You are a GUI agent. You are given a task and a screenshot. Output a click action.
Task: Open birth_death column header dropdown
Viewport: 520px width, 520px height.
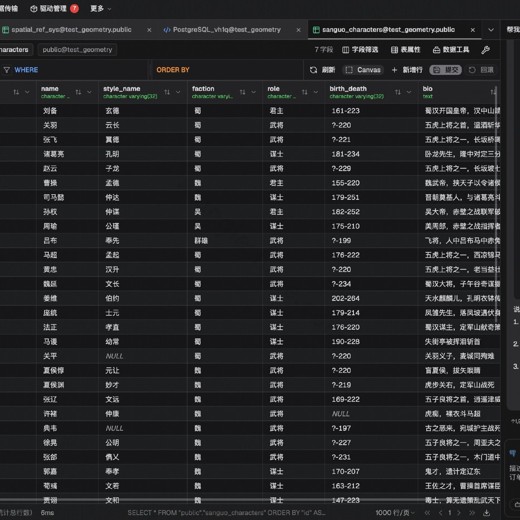coord(409,92)
